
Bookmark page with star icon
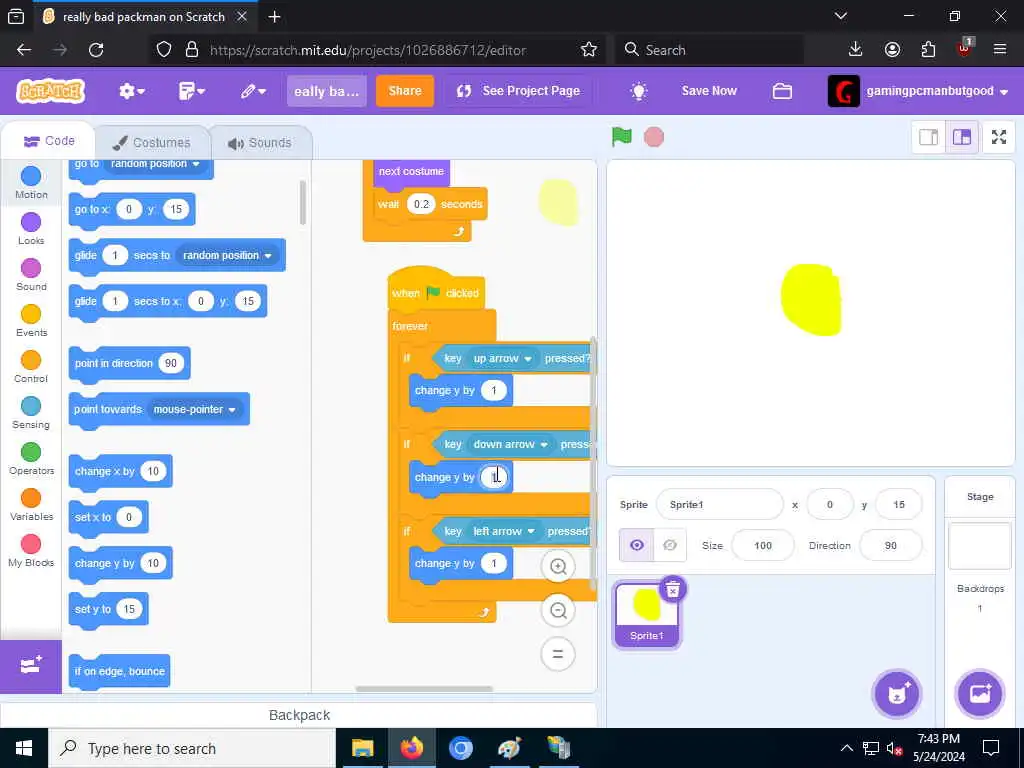pyautogui.click(x=588, y=50)
